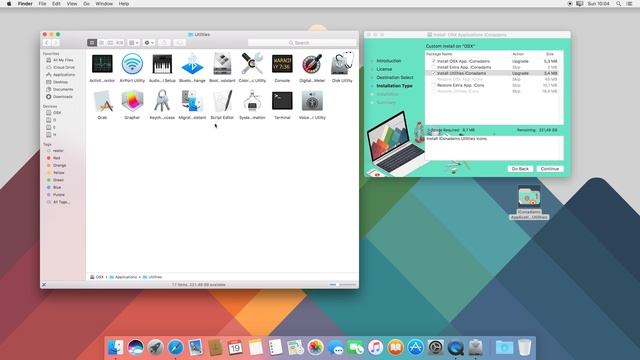Image resolution: width=640 pixels, height=360 pixels.
Task: Open Disk Utility icon
Action: click(342, 64)
